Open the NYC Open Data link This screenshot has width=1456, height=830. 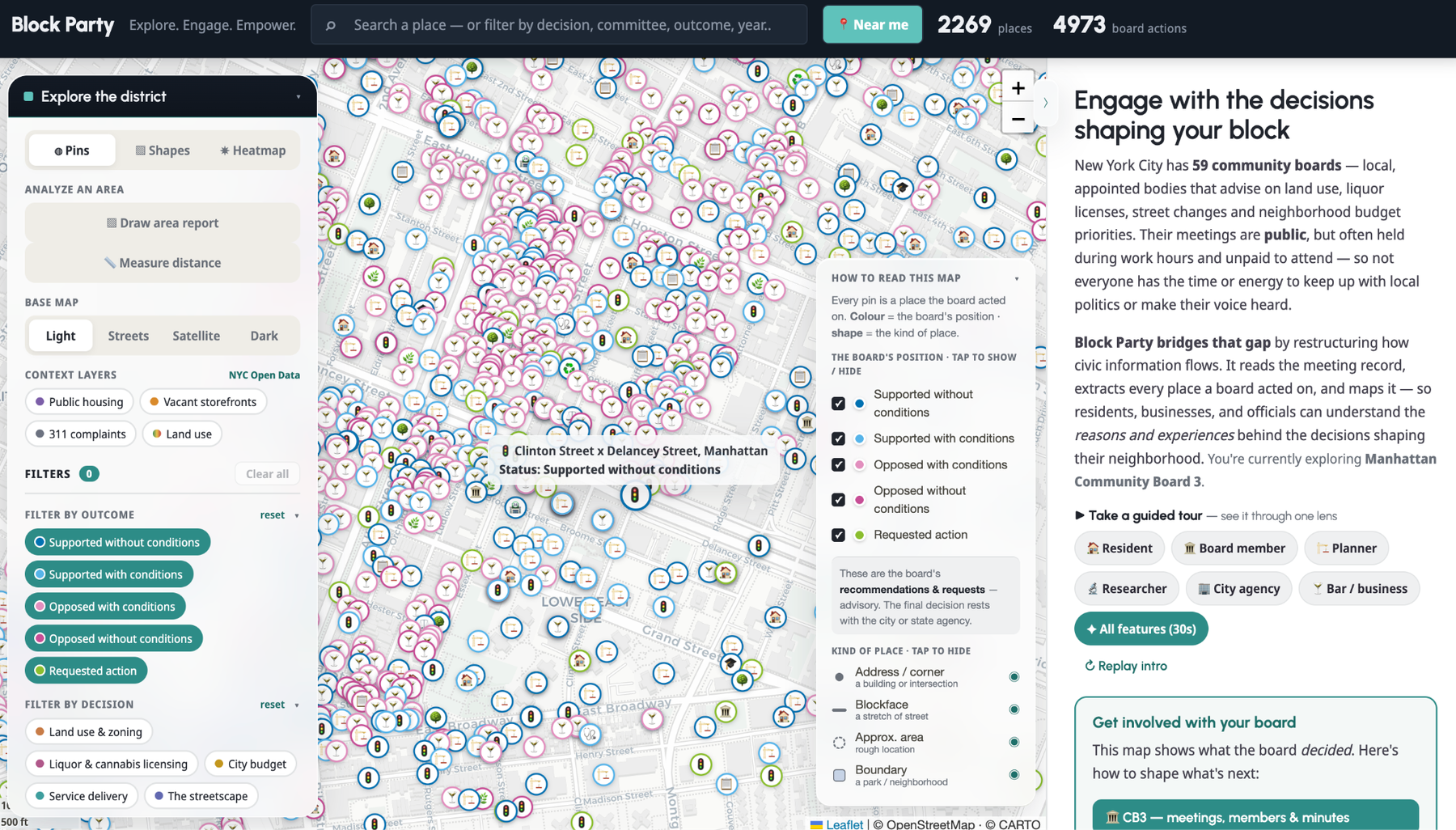coord(265,375)
